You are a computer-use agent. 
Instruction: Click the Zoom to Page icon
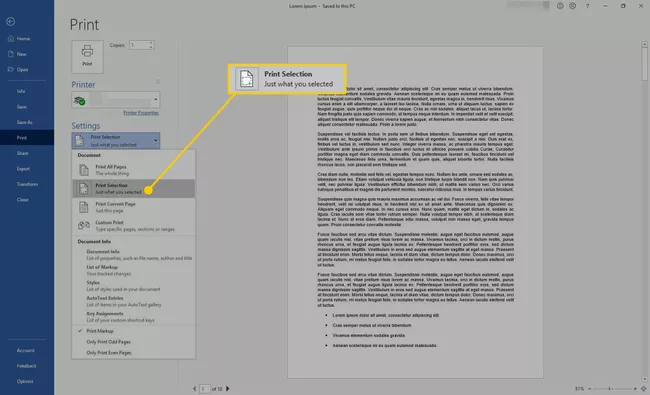[644, 389]
